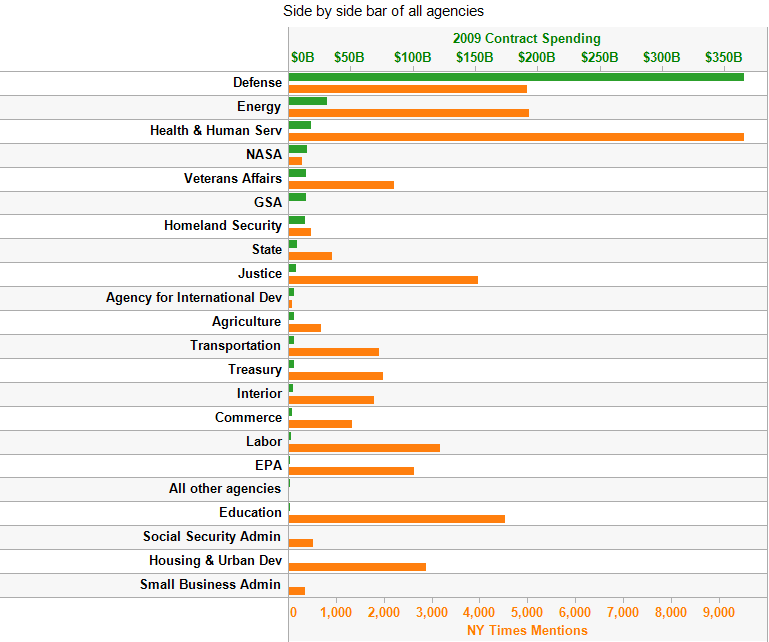Screen dimensions: 769x642
Task: Select the 'All other agencies' row label
Action: coord(225,489)
